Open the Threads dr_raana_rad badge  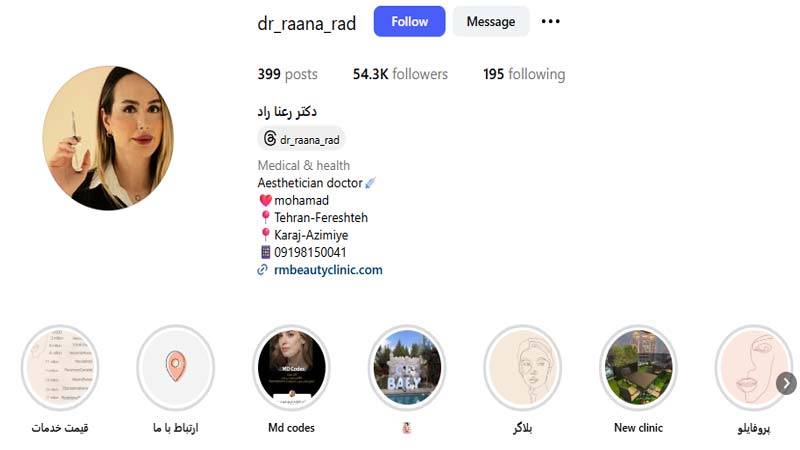301,139
